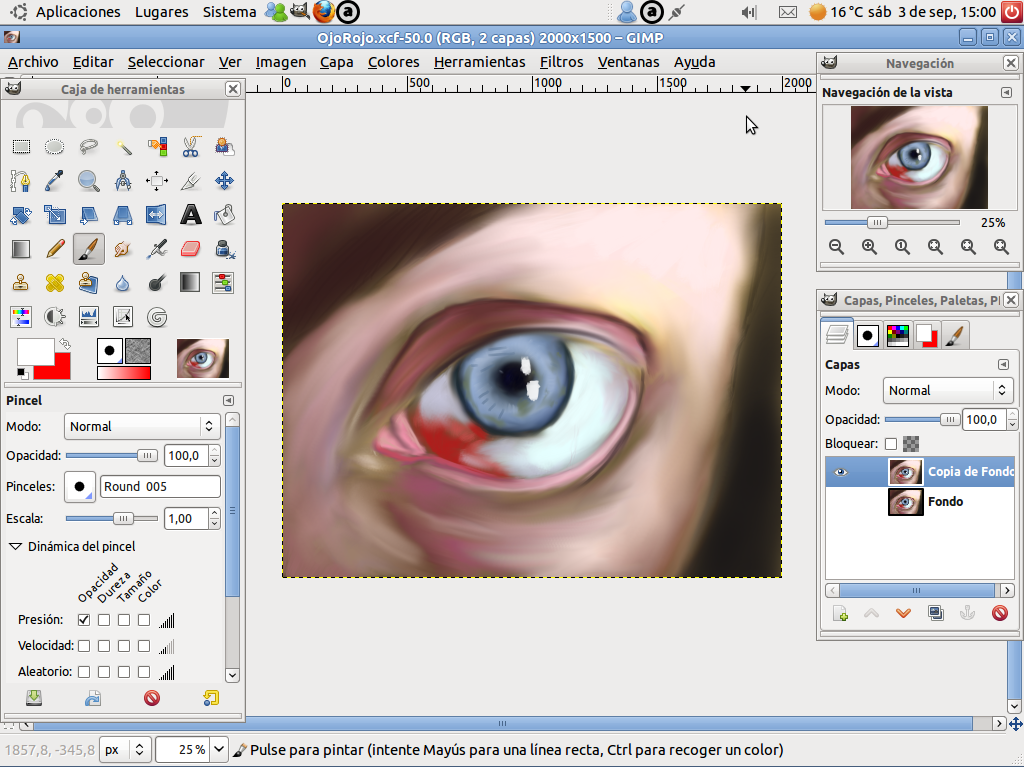
Task: Open the Aplicaciones system menu
Action: coord(77,12)
